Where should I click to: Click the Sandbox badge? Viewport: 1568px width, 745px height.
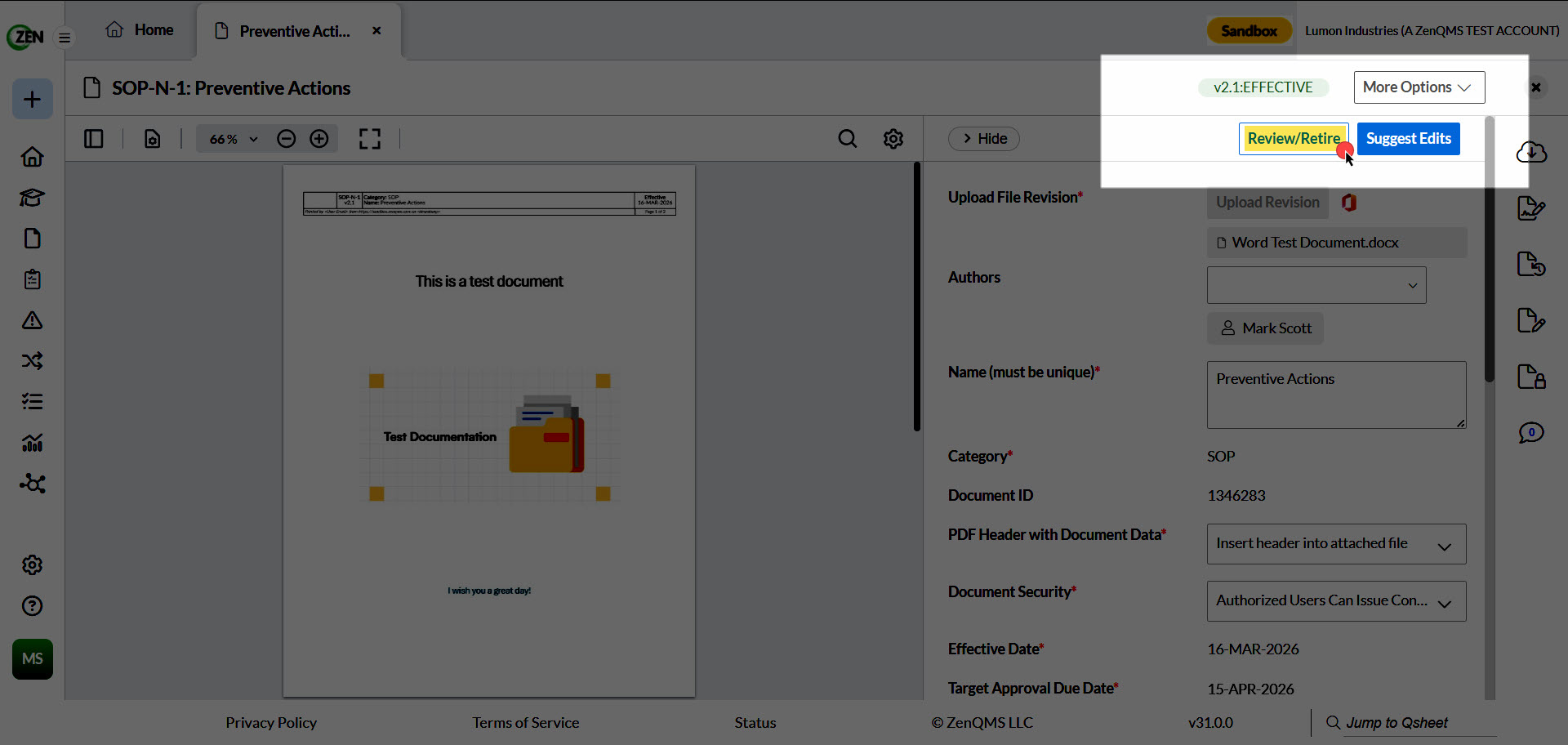point(1249,31)
